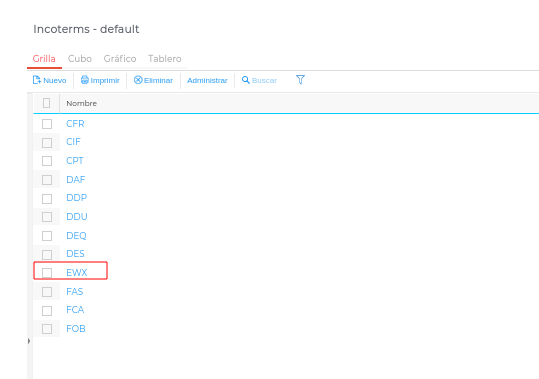Click the Nuevo document icon

coord(37,80)
